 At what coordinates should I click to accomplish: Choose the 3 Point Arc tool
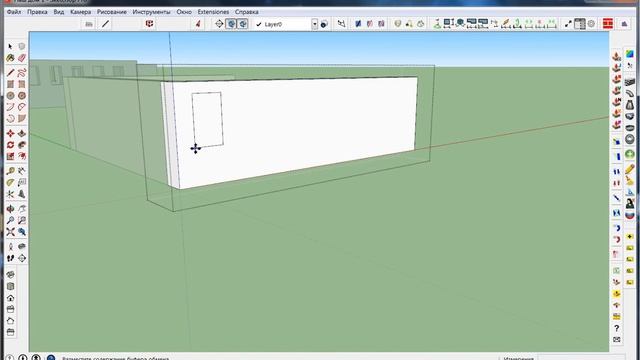(10, 118)
